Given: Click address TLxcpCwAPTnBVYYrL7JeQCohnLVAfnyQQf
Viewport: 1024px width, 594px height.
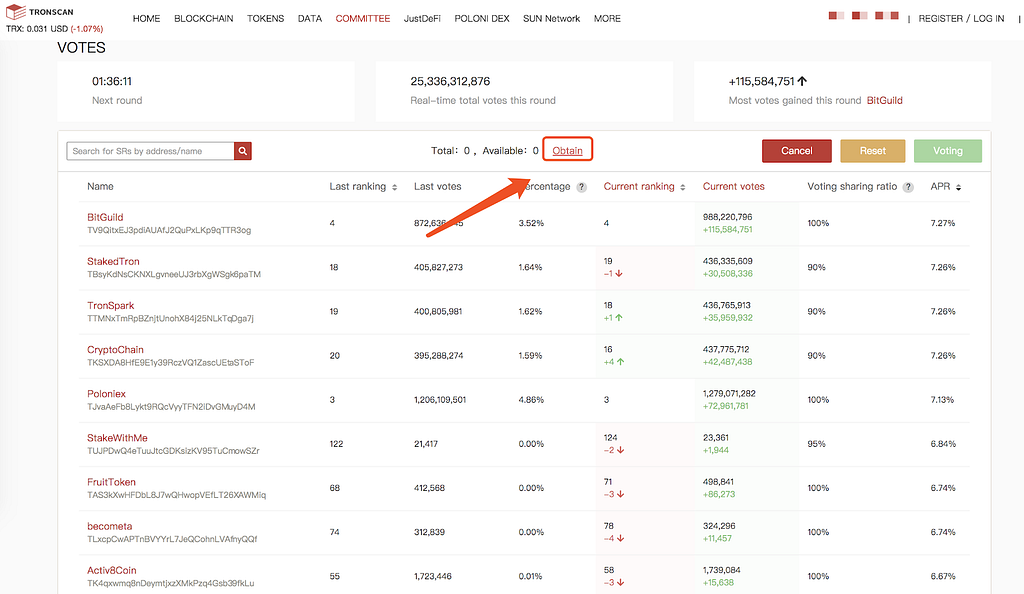Looking at the screenshot, I should point(172,539).
